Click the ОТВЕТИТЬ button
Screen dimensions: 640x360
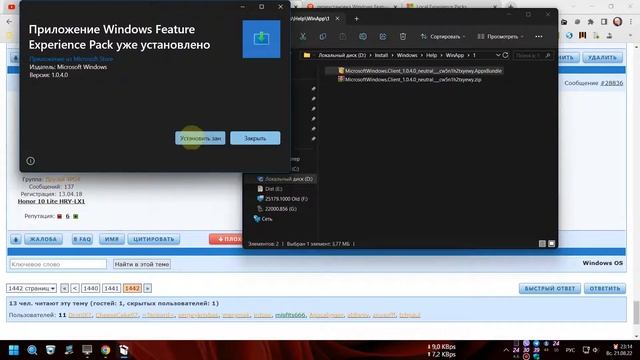click(x=604, y=289)
